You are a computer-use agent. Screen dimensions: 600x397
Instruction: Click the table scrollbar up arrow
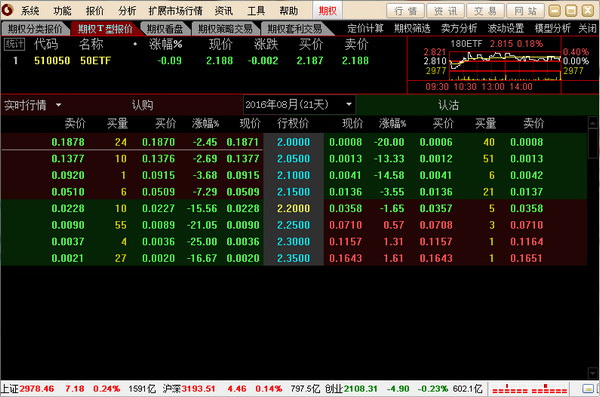tap(592, 123)
